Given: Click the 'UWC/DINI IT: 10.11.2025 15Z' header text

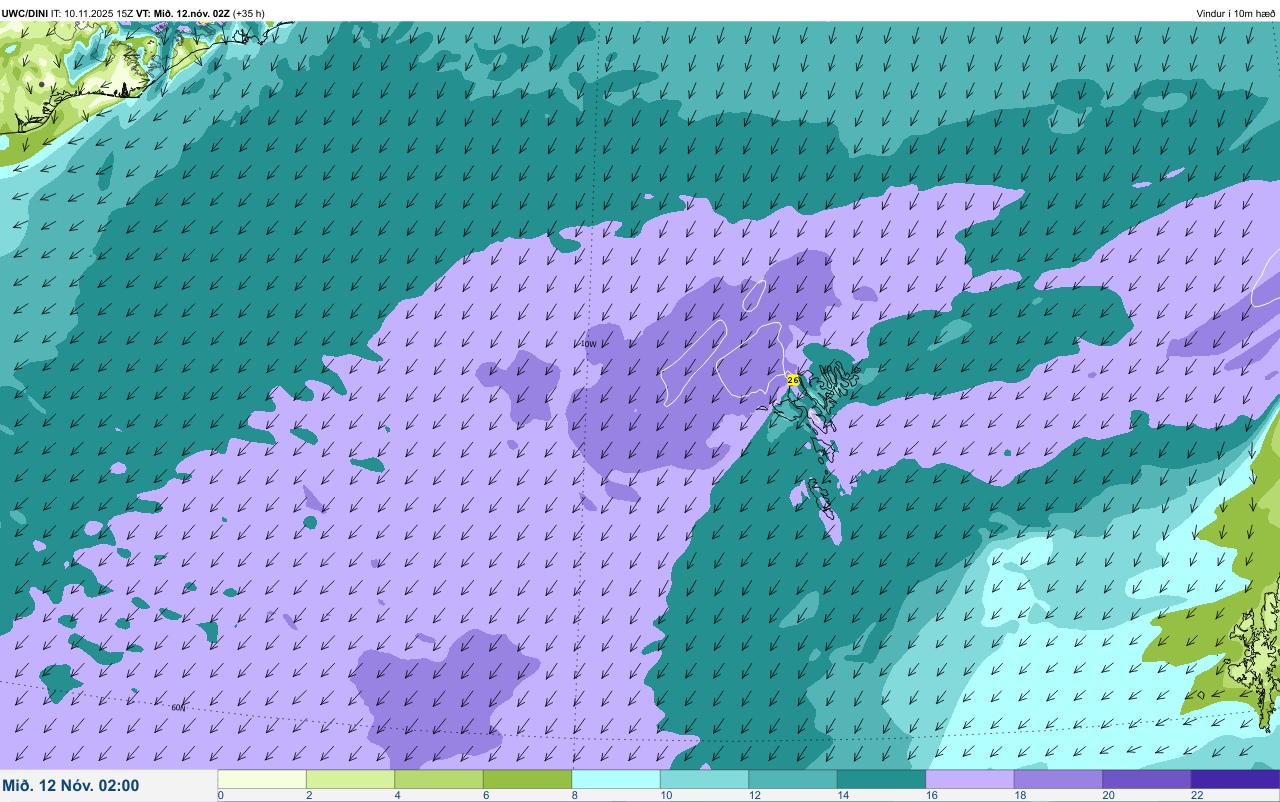Looking at the screenshot, I should tap(68, 13).
